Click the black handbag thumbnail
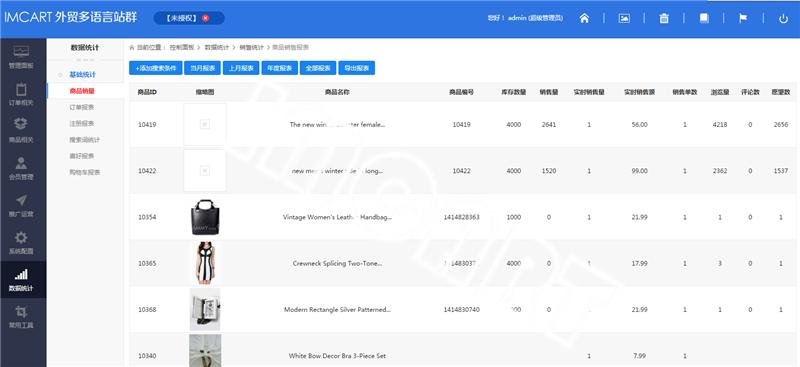 [x=206, y=217]
